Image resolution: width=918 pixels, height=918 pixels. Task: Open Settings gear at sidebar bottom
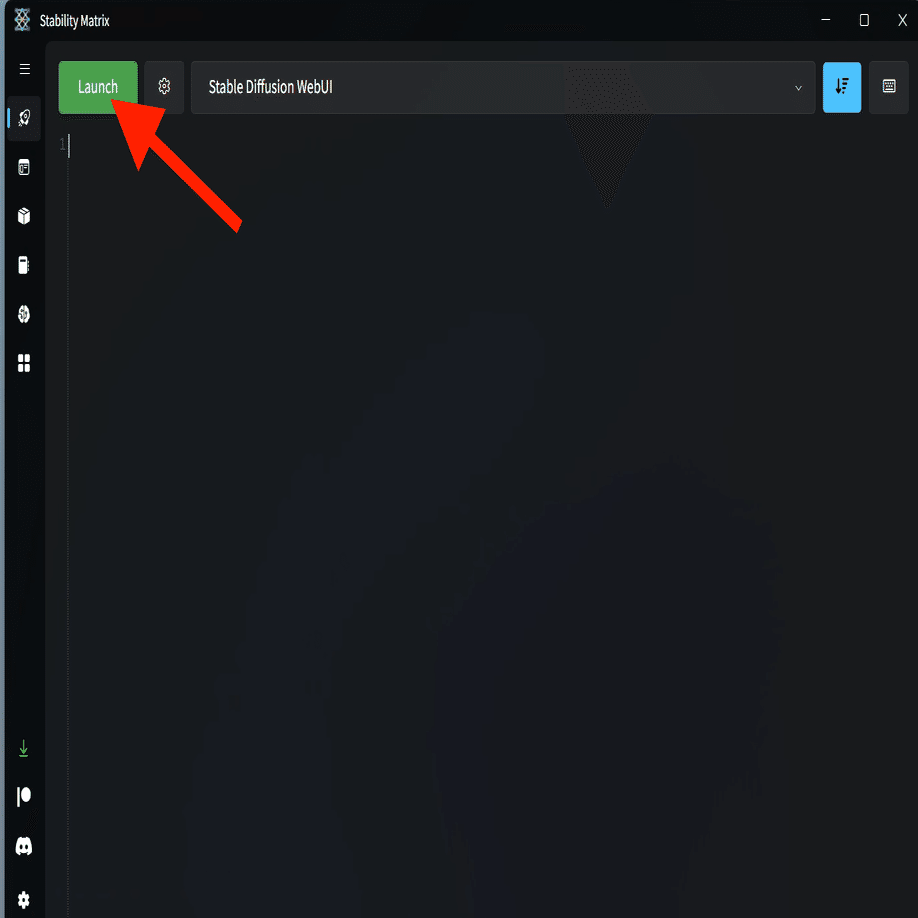point(23,899)
